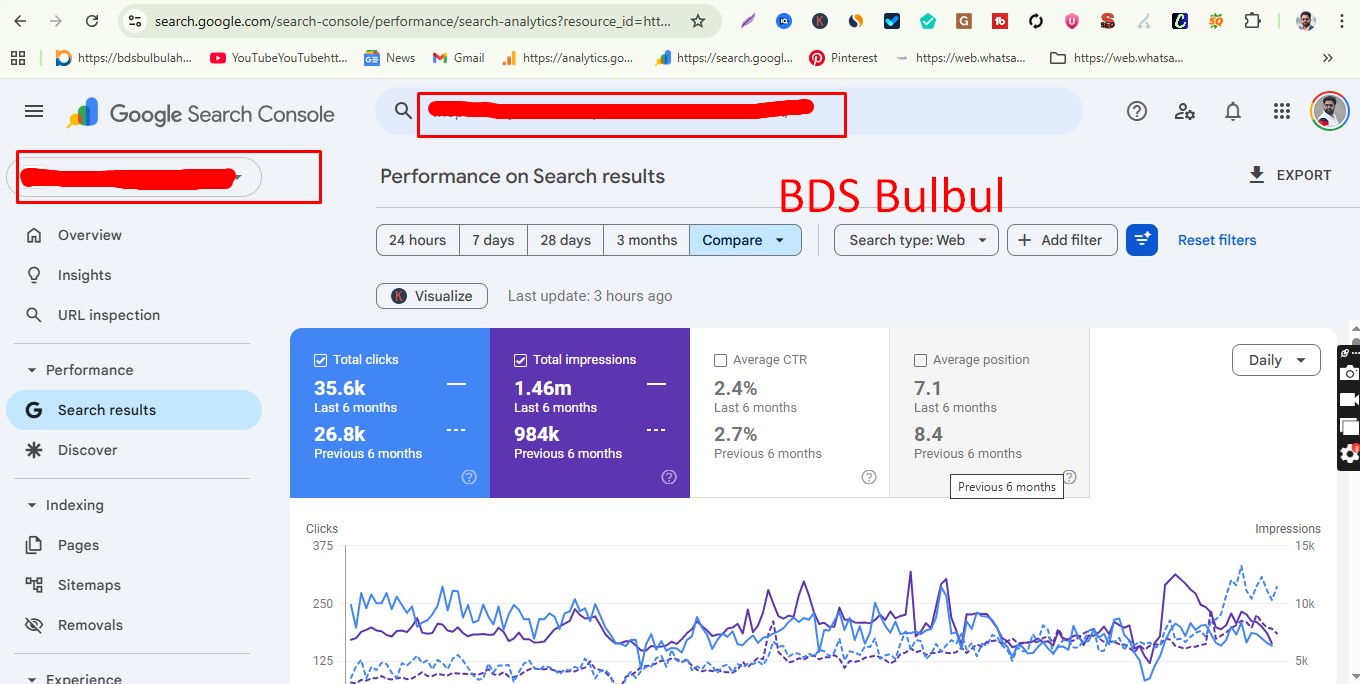Enable the Average CTR checkbox
The image size is (1360, 684).
coord(720,359)
